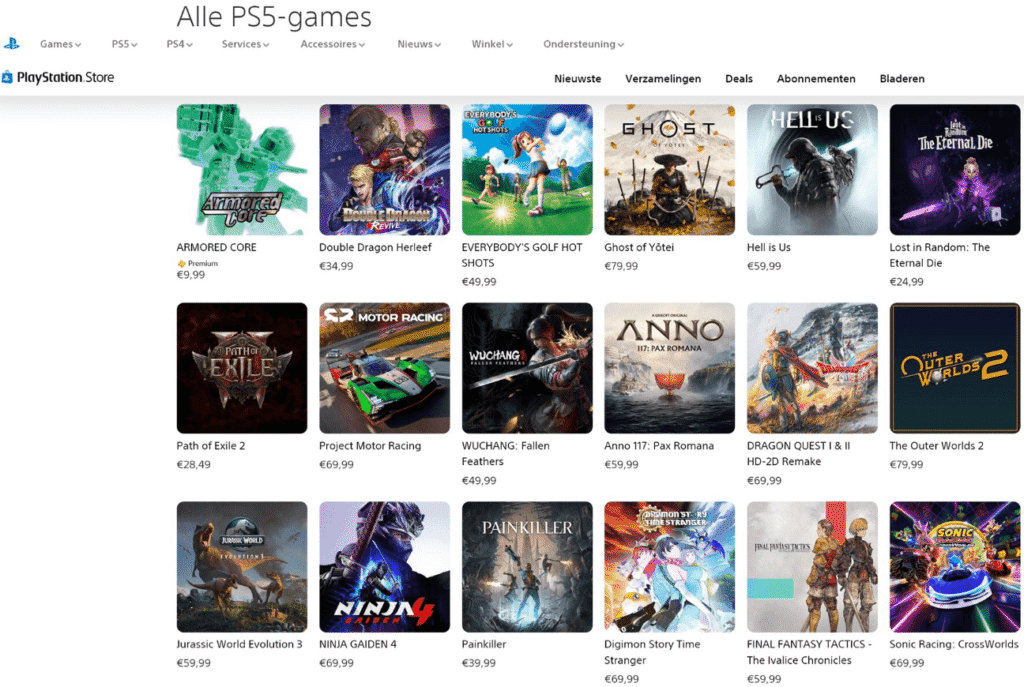Open the ARMORED CORE cover thumbnail

click(242, 170)
